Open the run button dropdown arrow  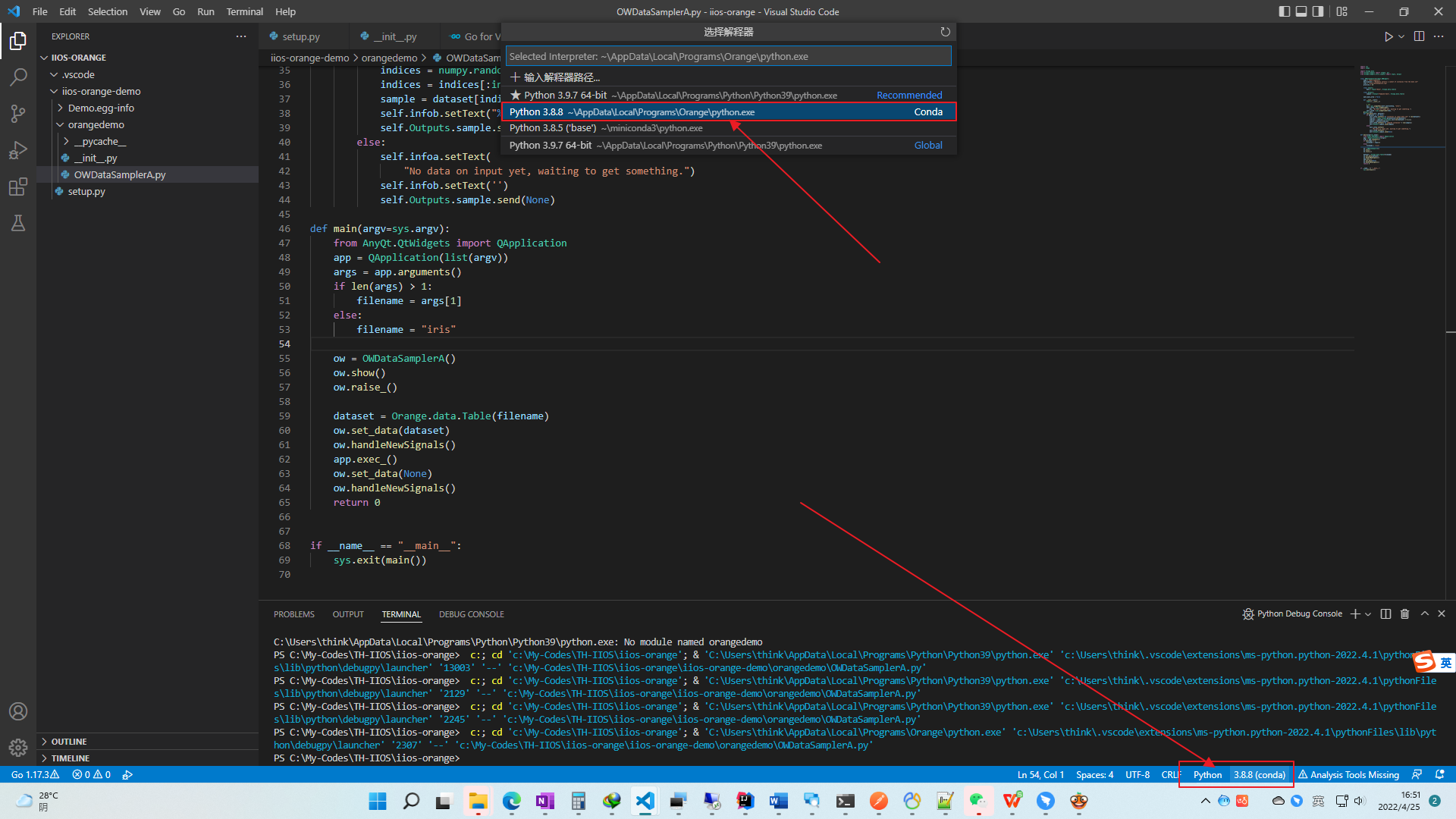coord(1401,36)
